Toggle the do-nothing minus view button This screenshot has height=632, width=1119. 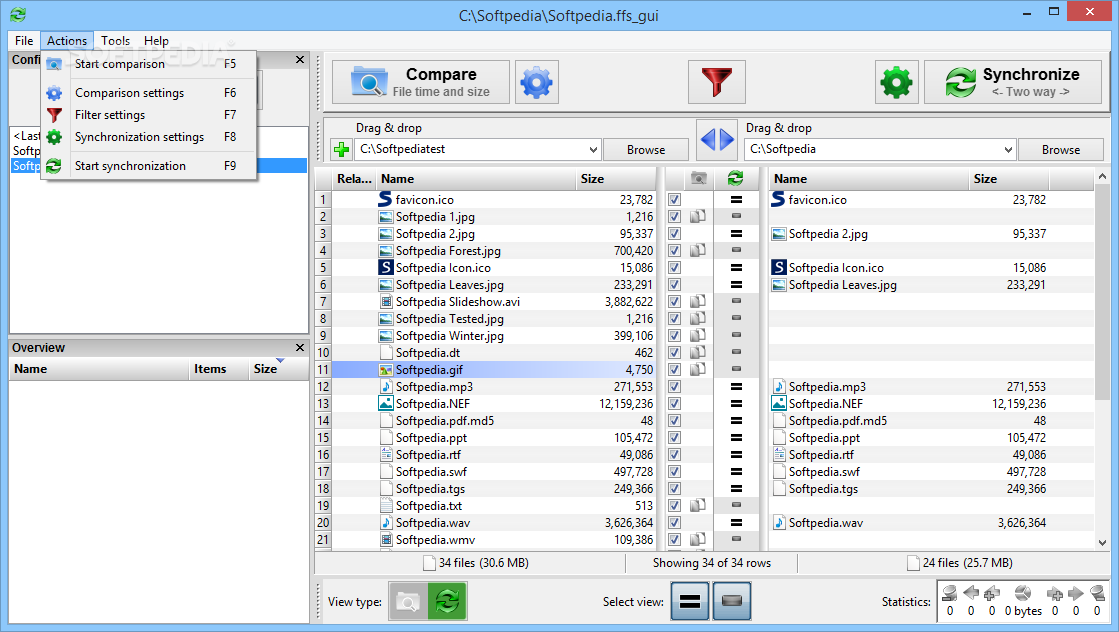click(x=731, y=601)
